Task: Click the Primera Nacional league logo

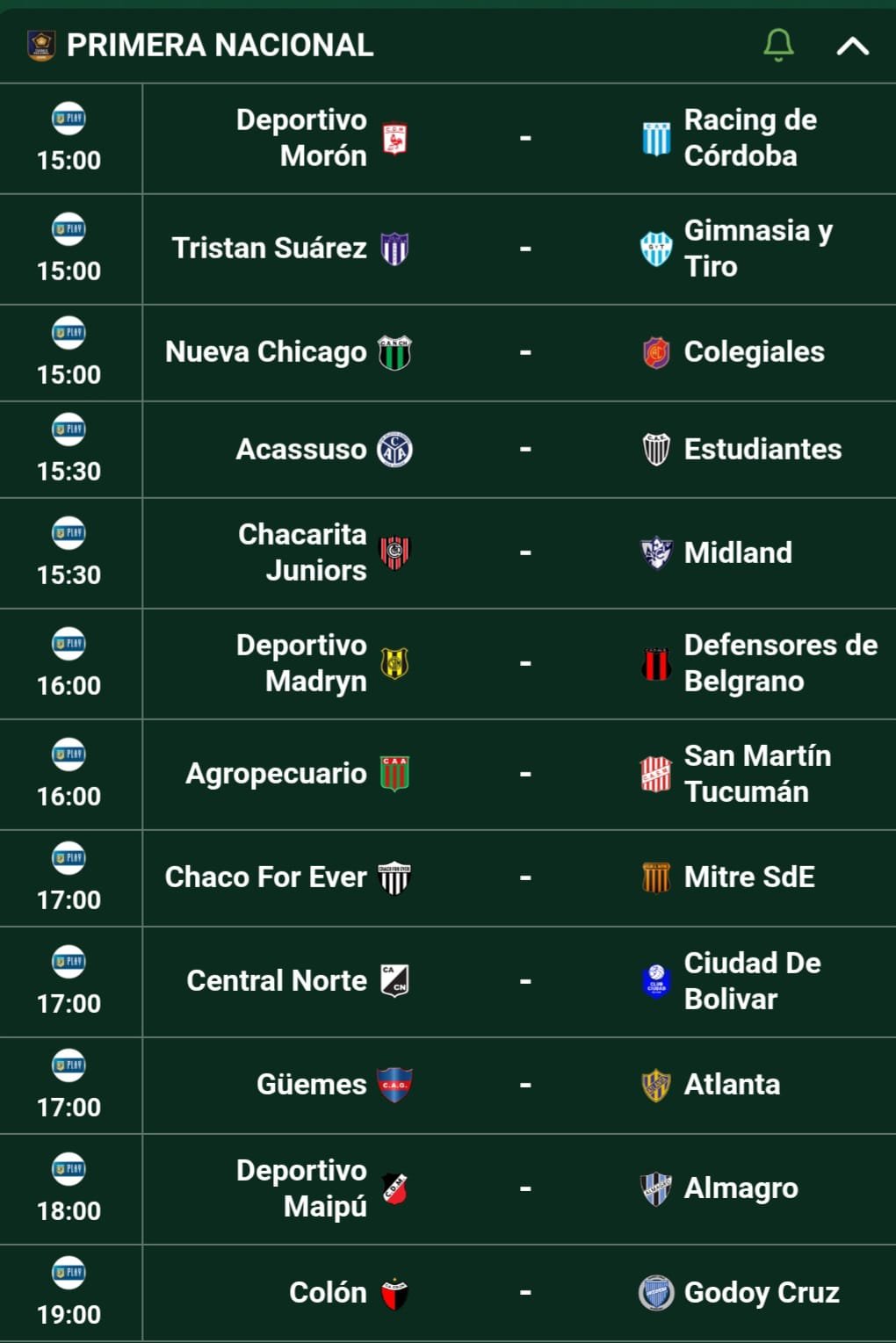Action: coord(41,45)
